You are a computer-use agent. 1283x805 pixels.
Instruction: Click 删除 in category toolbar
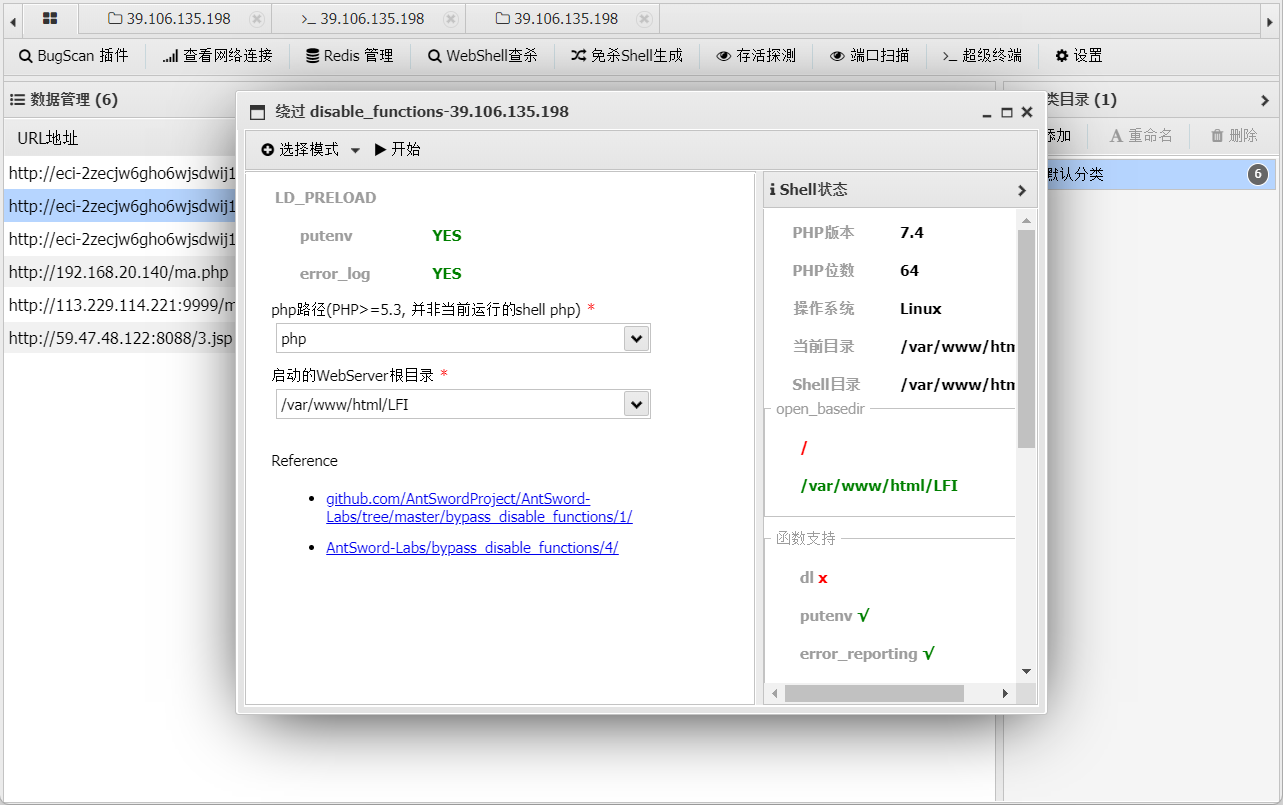tap(1234, 136)
